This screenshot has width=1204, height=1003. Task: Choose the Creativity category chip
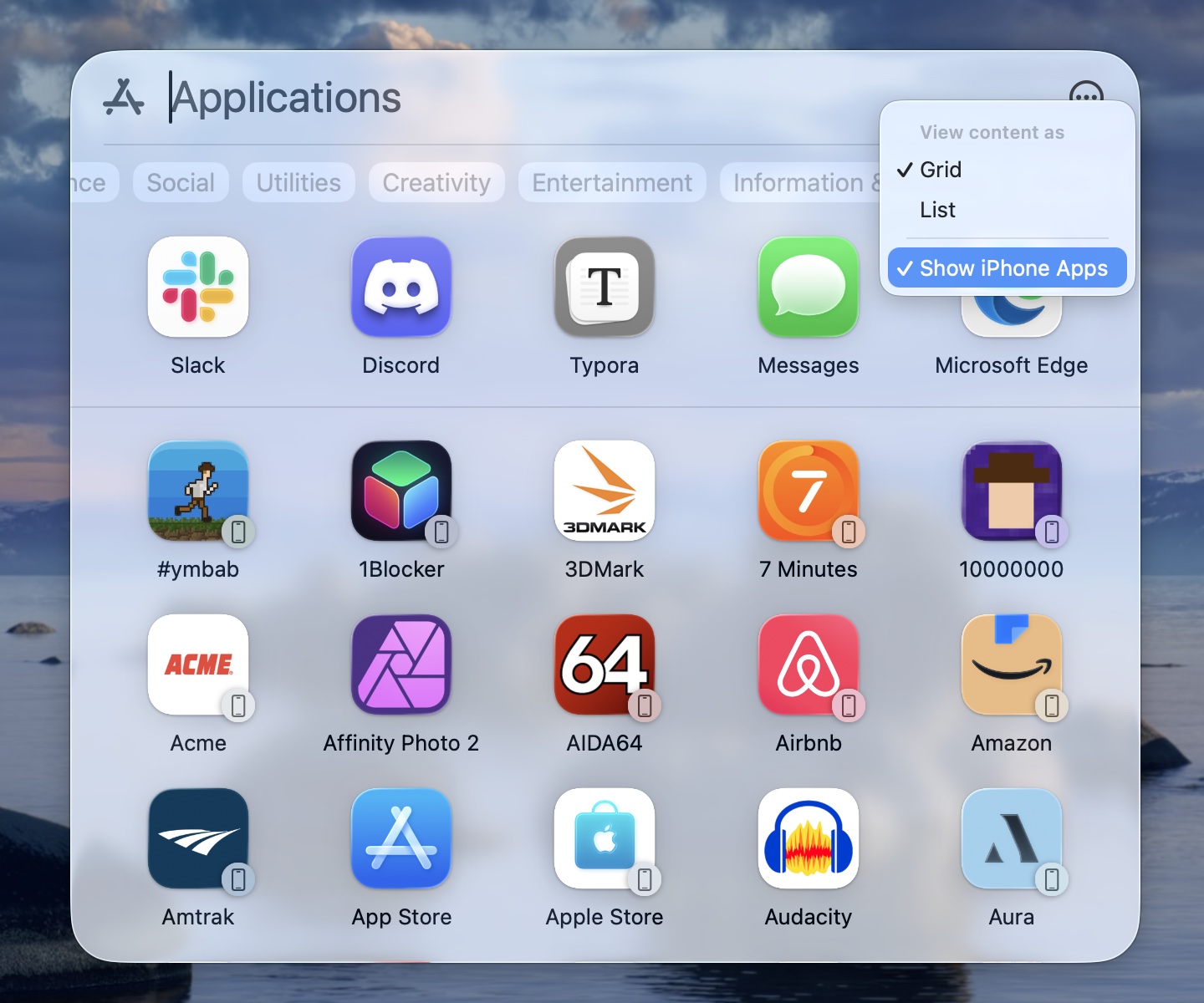click(x=436, y=183)
